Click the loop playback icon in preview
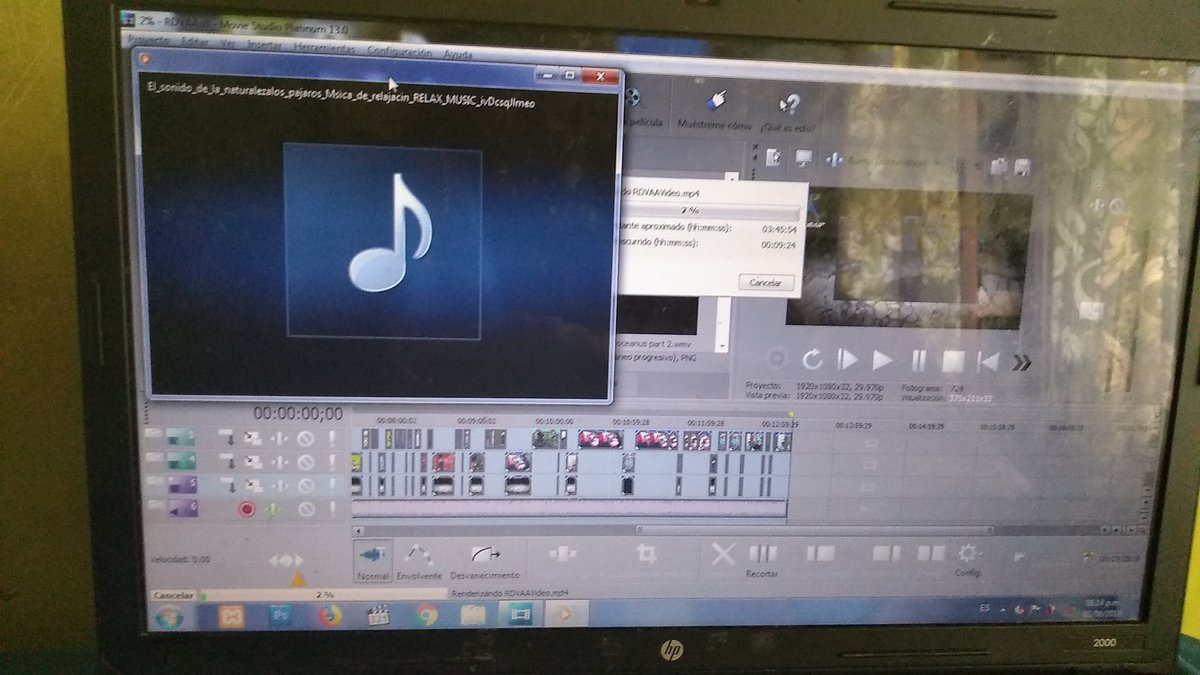Image resolution: width=1200 pixels, height=675 pixels. click(x=812, y=359)
